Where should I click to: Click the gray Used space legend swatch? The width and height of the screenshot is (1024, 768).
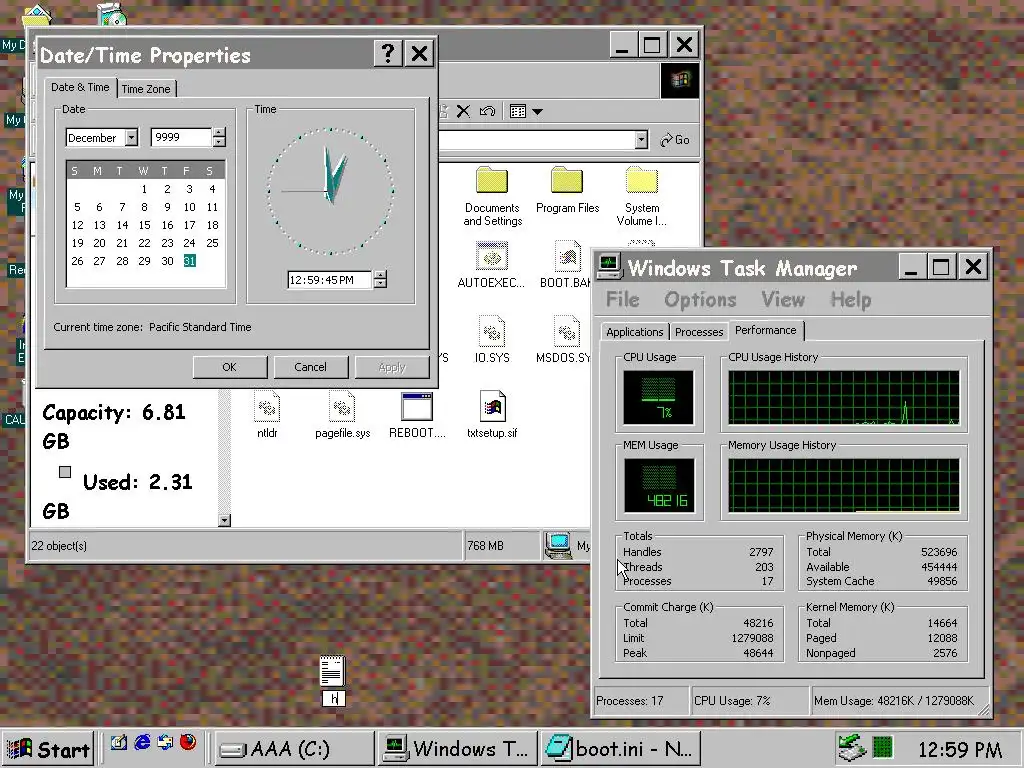[x=65, y=472]
